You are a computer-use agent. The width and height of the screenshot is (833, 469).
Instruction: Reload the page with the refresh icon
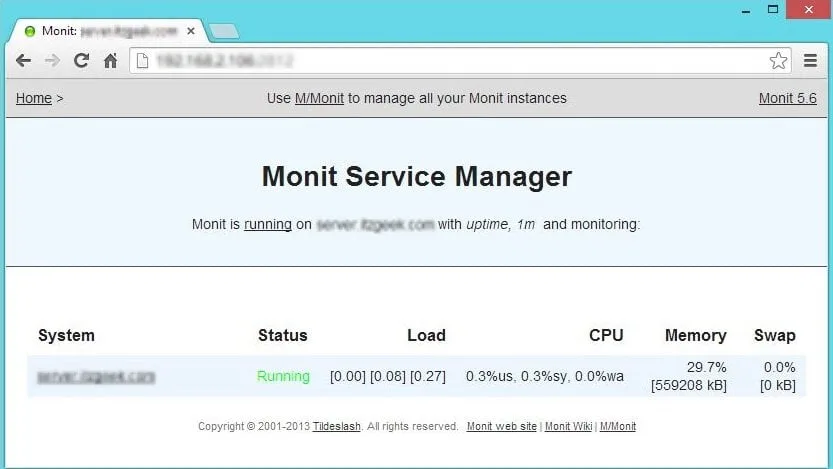pos(81,61)
